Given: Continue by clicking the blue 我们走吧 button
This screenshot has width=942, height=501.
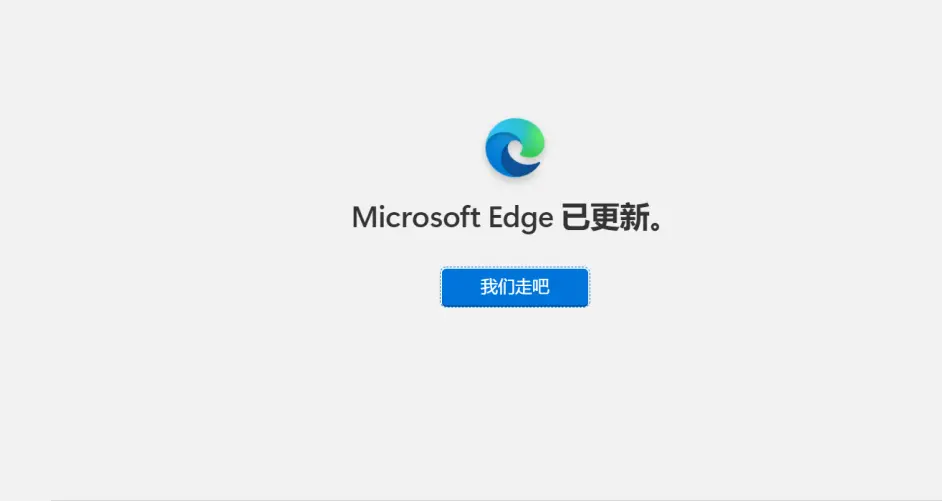Looking at the screenshot, I should point(515,287).
